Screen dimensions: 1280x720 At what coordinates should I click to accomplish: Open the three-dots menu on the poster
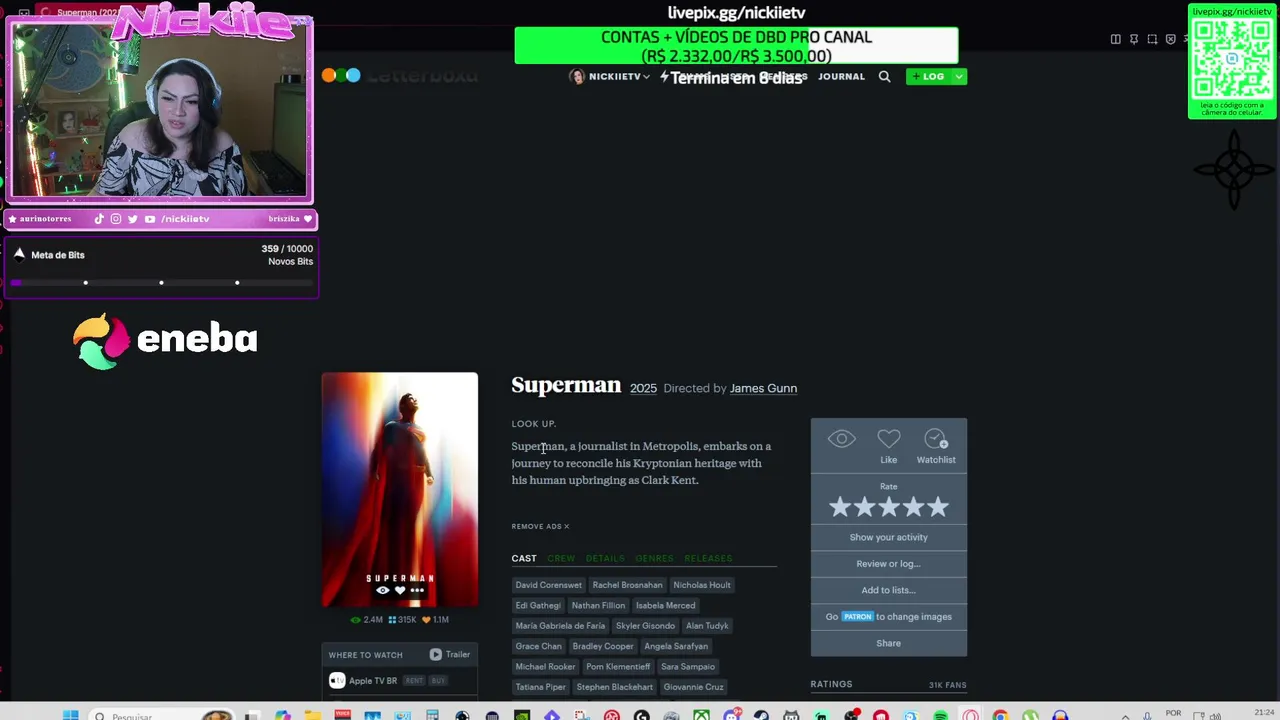coord(417,591)
